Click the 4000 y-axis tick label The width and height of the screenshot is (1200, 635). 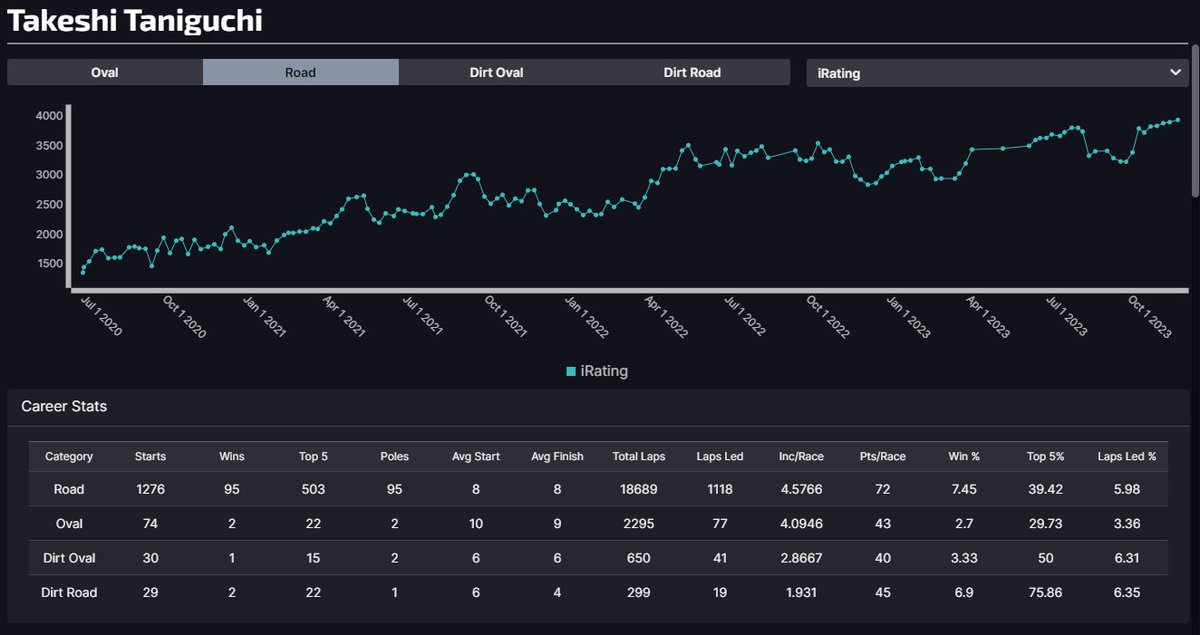[48, 116]
